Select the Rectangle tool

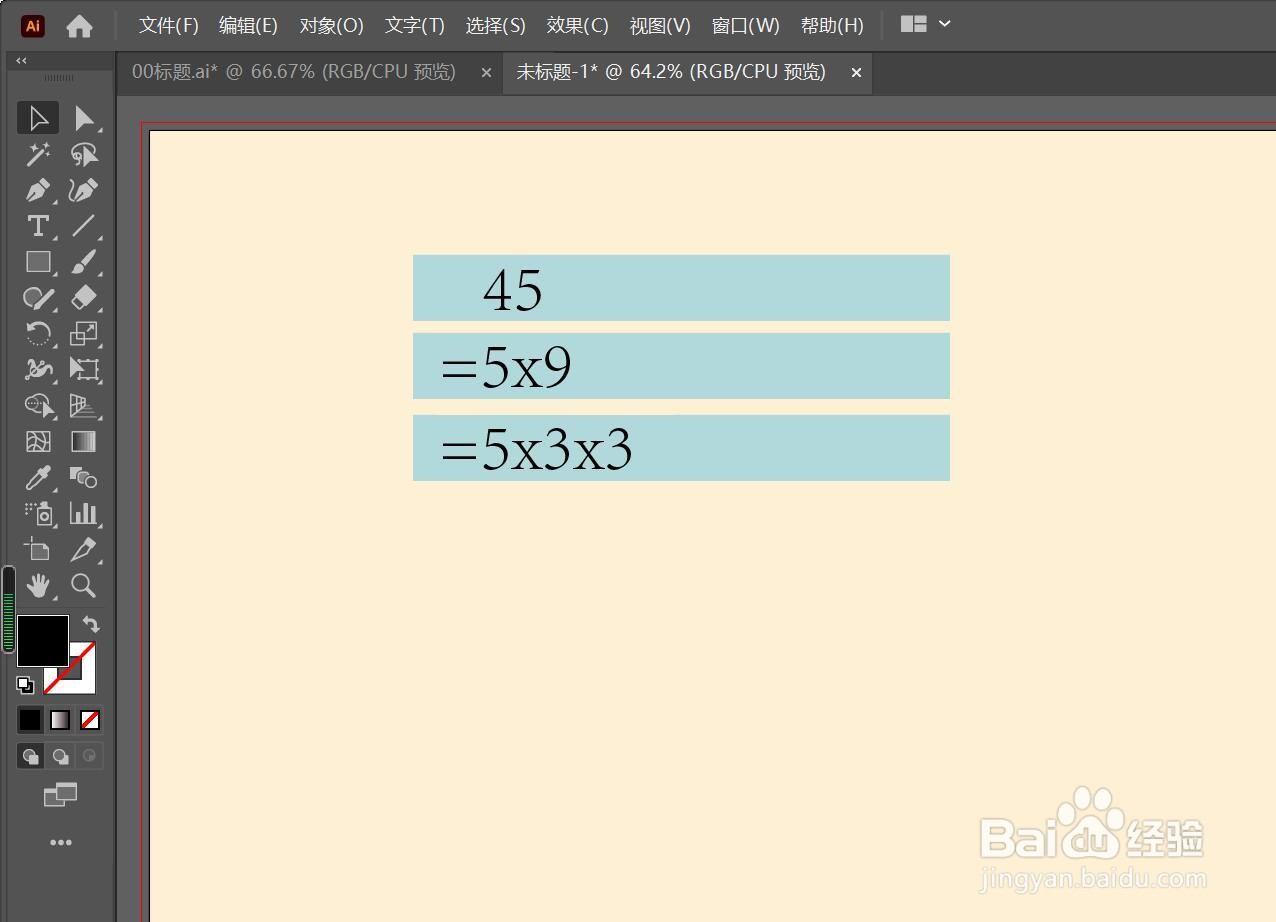click(38, 262)
